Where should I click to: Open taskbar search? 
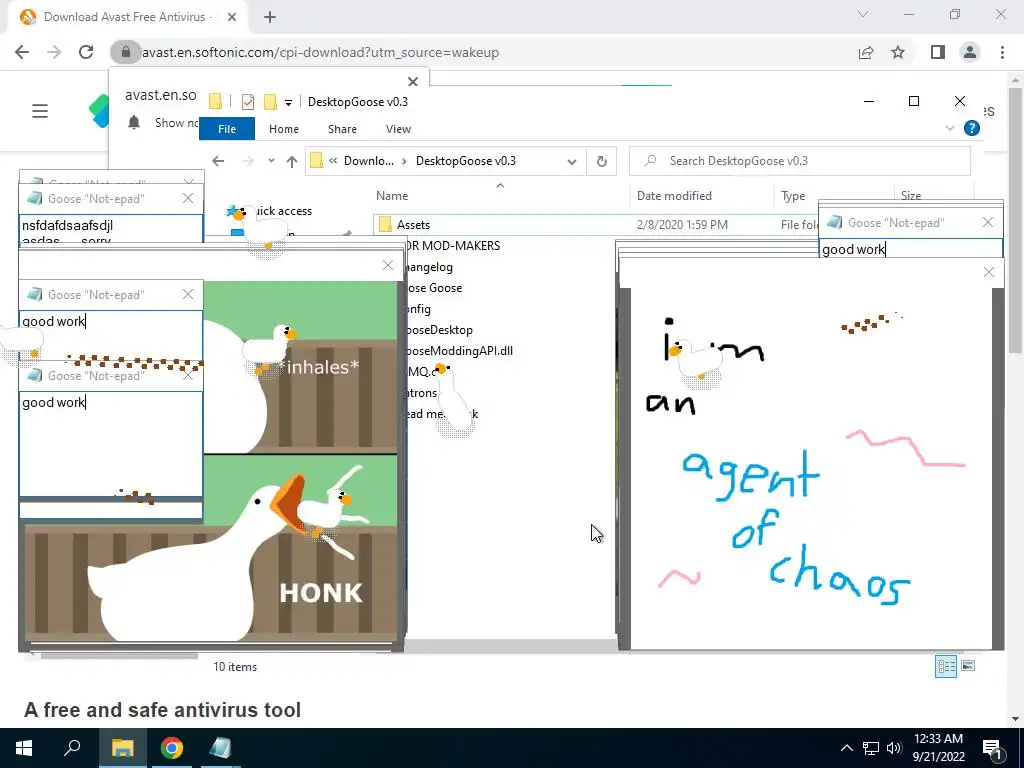pos(72,748)
